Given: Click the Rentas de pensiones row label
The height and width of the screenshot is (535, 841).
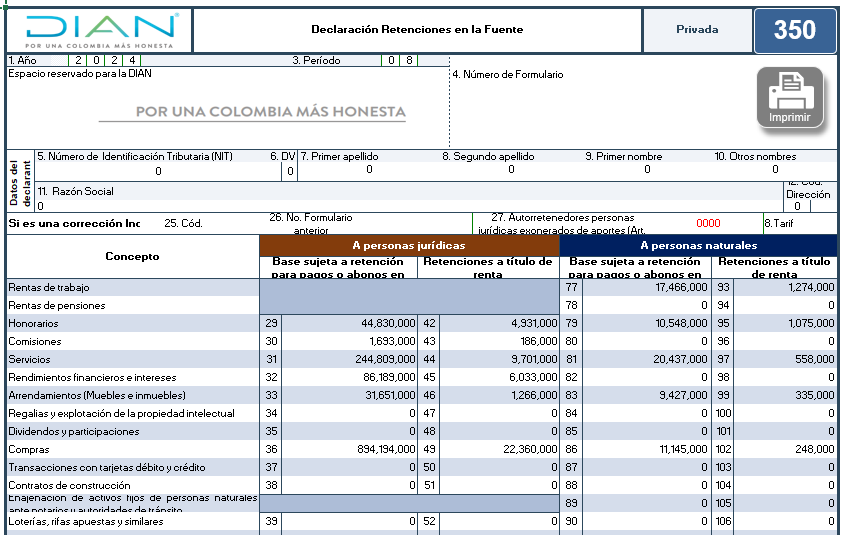Looking at the screenshot, I should [57, 305].
